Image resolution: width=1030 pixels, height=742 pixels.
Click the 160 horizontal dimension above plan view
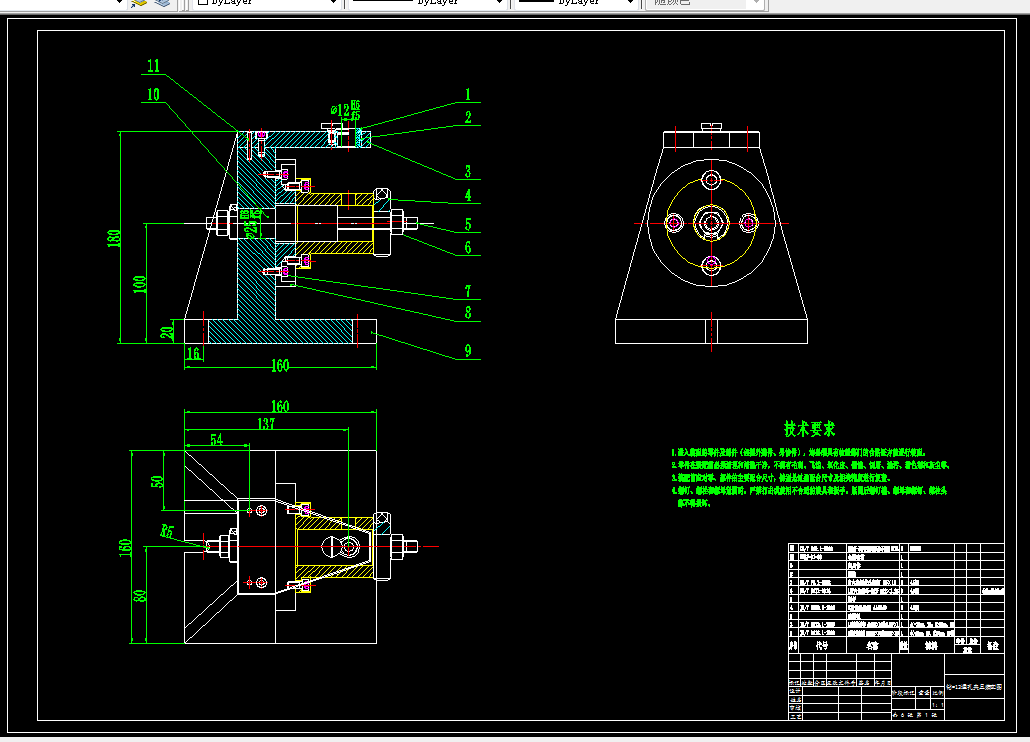[280, 406]
